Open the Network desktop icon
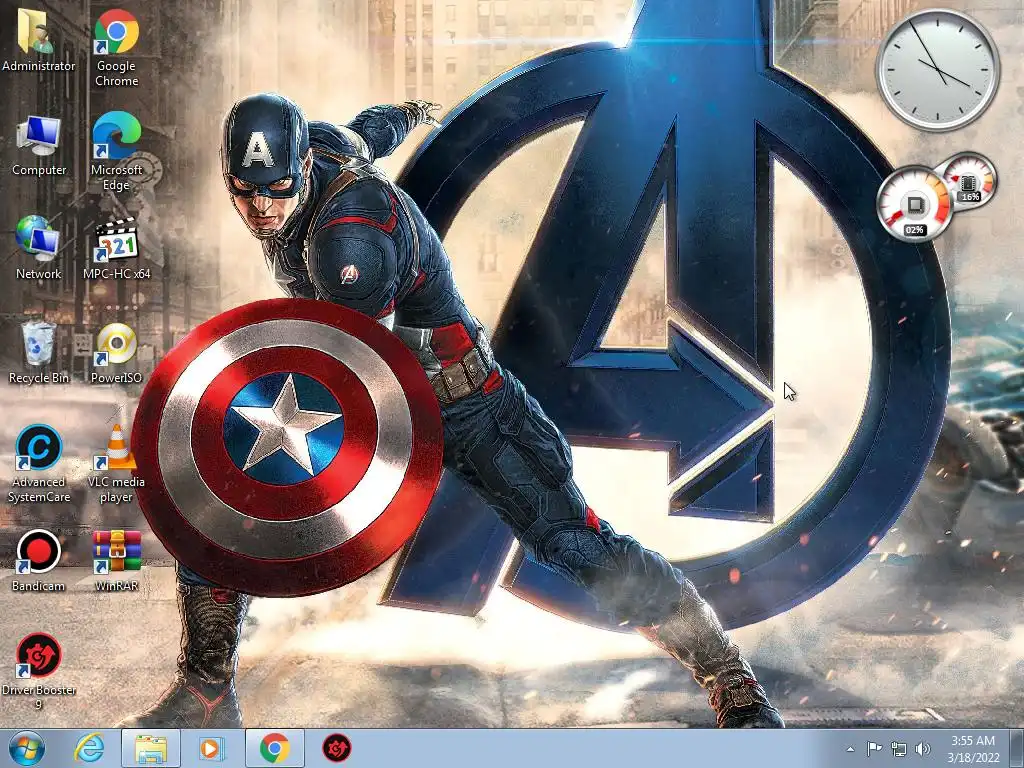 pos(39,248)
